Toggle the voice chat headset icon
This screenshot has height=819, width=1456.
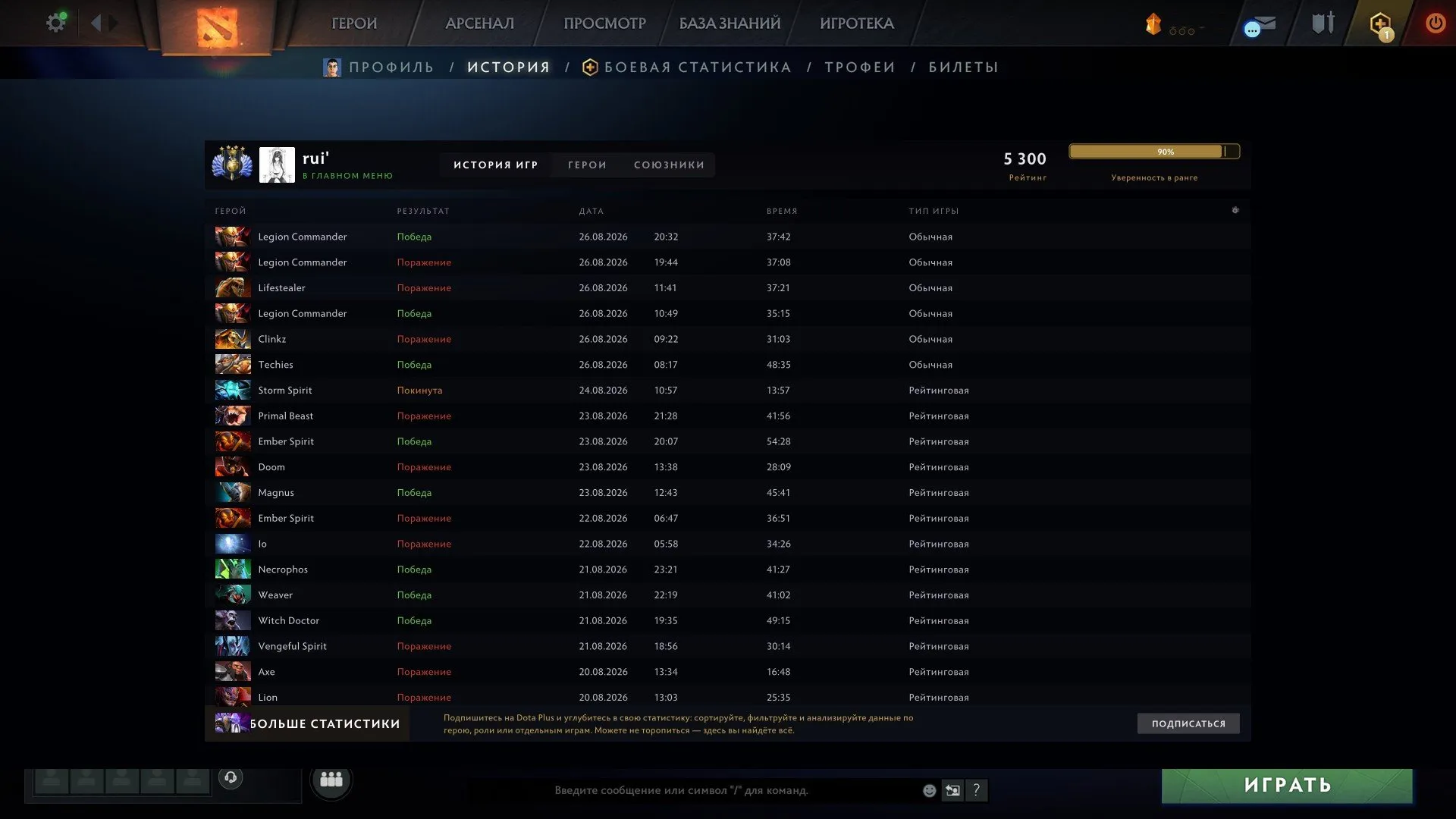tap(231, 777)
